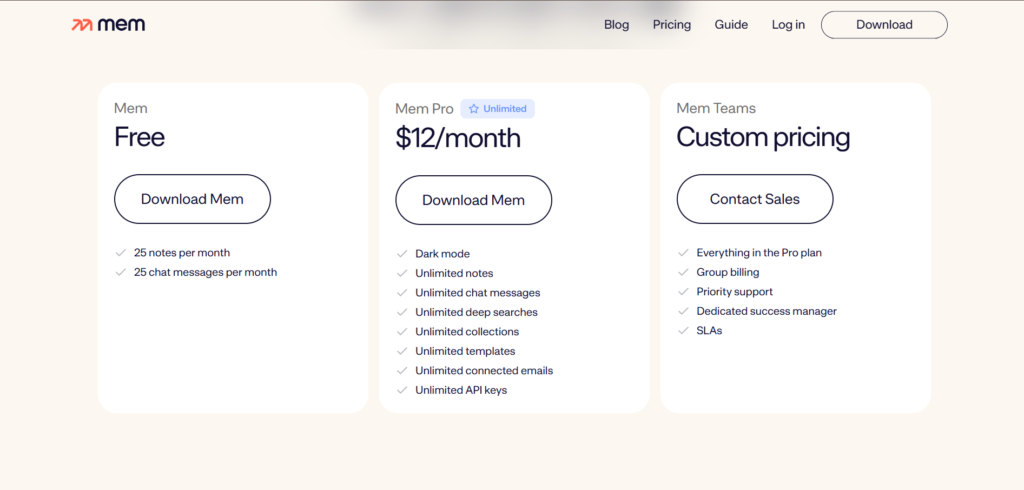Click "Everything in the Pro plan" text
The height and width of the screenshot is (490, 1024).
point(759,253)
